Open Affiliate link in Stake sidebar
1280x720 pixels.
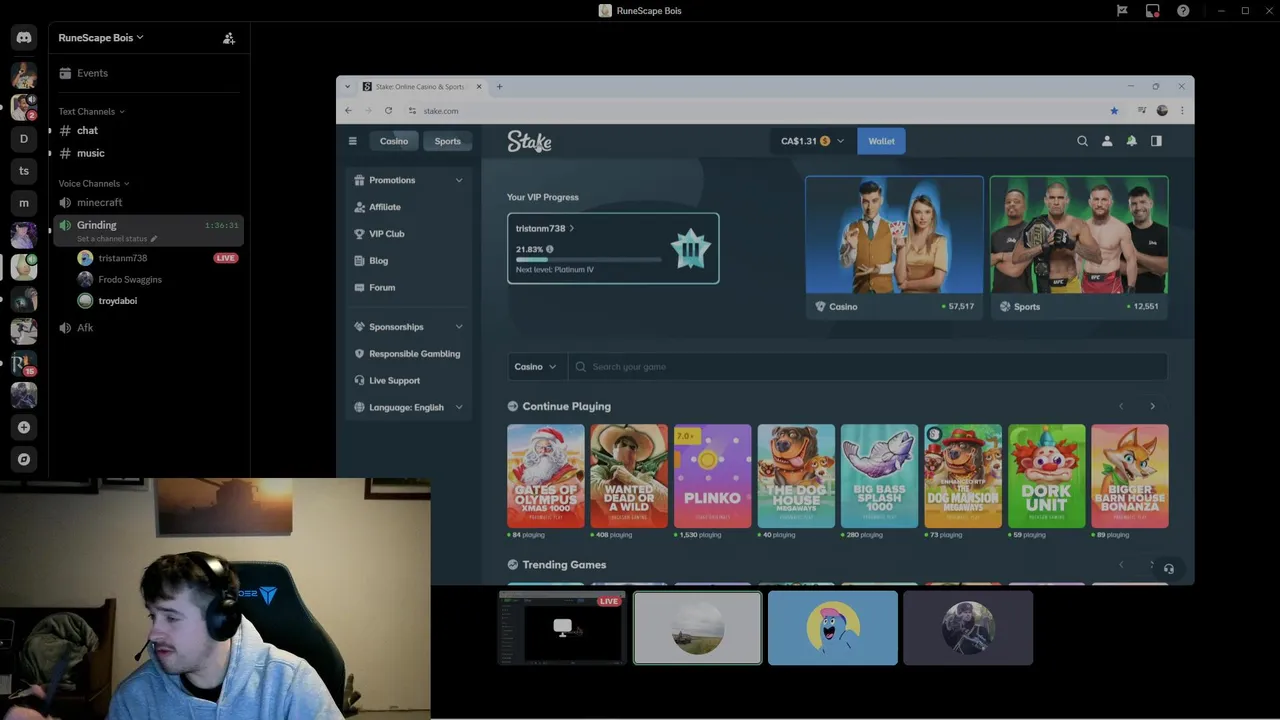click(x=384, y=207)
